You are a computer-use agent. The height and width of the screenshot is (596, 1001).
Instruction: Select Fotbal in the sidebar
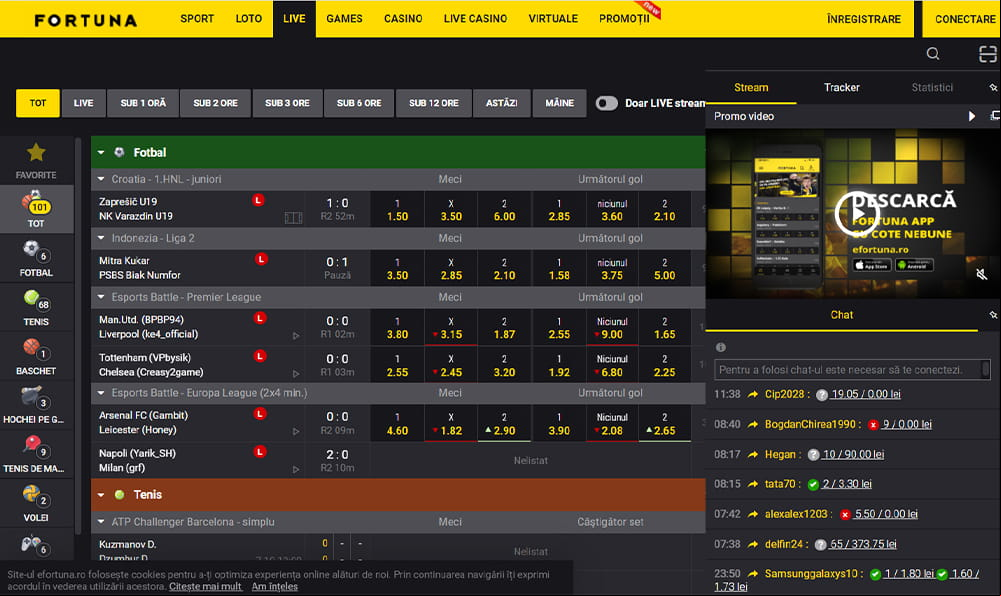36,258
